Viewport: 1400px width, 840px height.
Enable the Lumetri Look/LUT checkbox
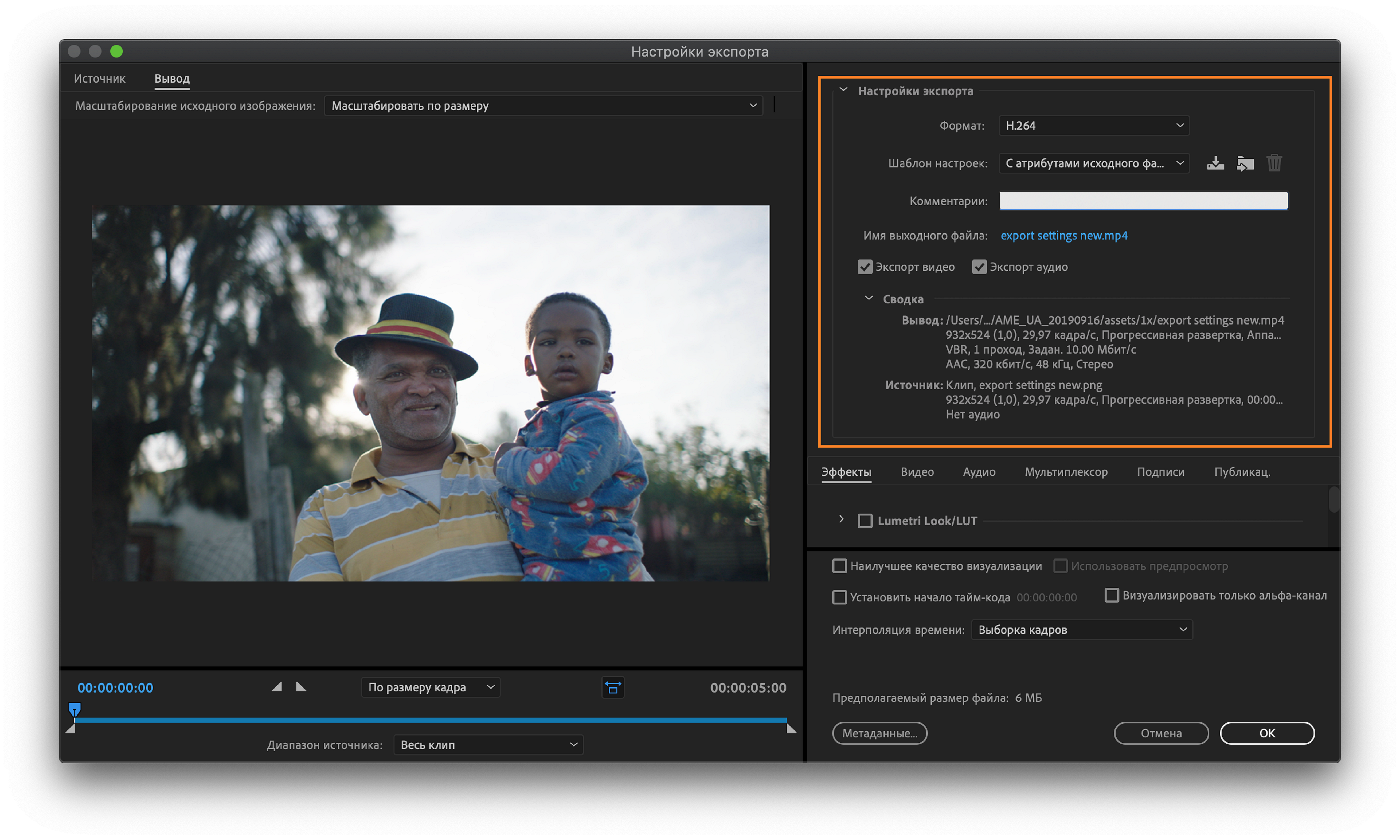[865, 521]
